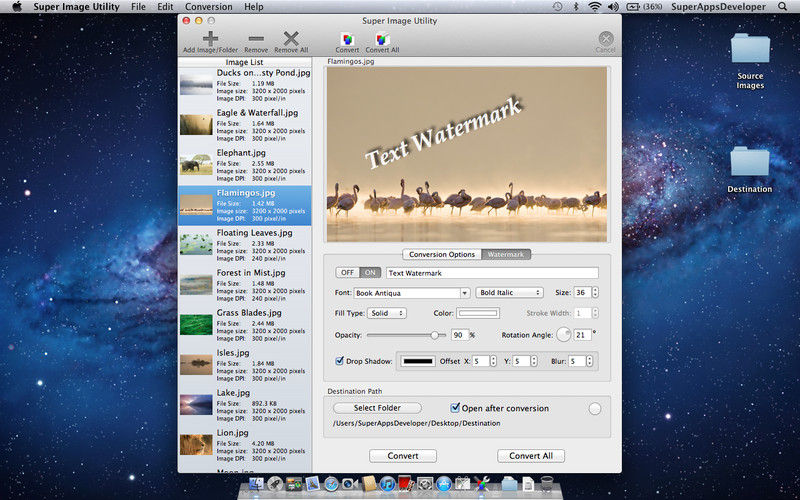Screen dimensions: 800x500
Task: Click the battery status icon
Action: tap(633, 7)
